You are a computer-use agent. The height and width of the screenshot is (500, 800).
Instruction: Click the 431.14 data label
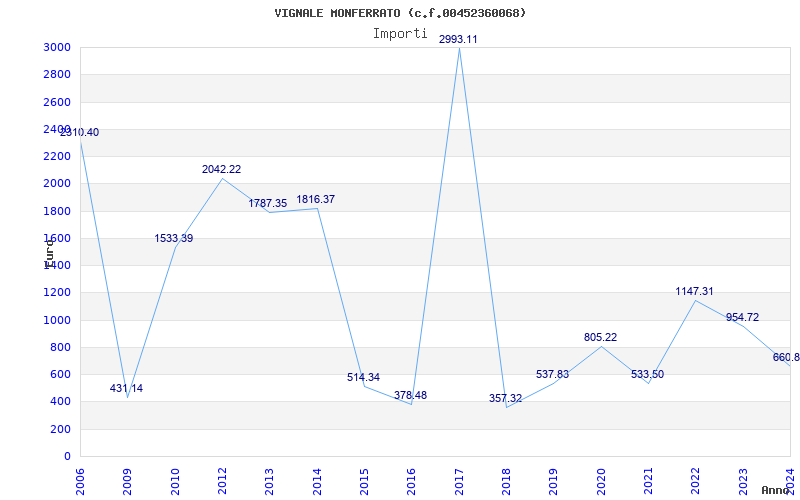[x=126, y=388]
